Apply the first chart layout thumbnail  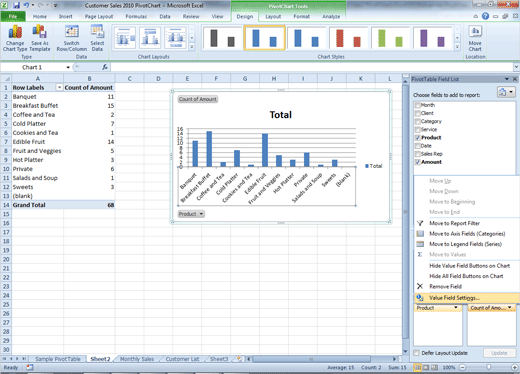(x=125, y=38)
